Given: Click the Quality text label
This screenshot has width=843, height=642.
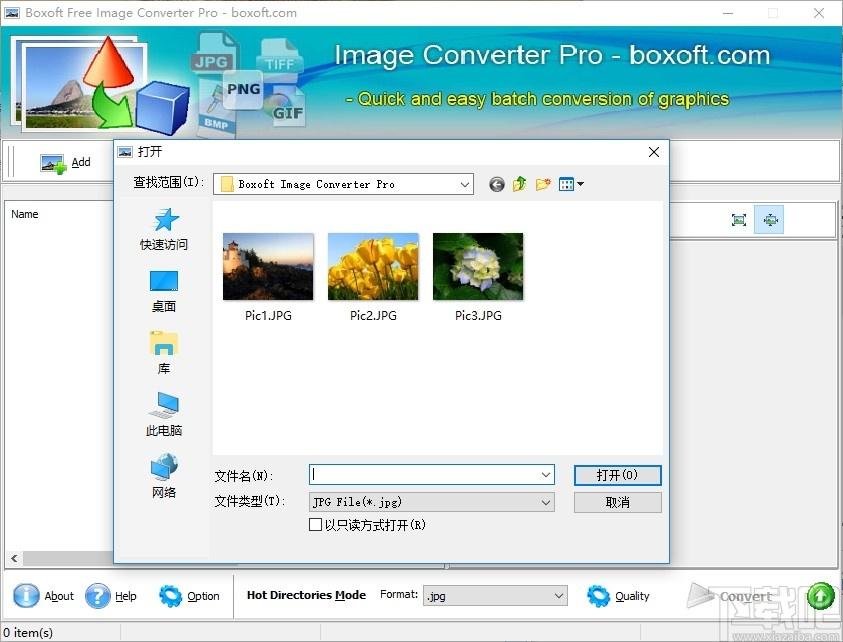Looking at the screenshot, I should (632, 596).
